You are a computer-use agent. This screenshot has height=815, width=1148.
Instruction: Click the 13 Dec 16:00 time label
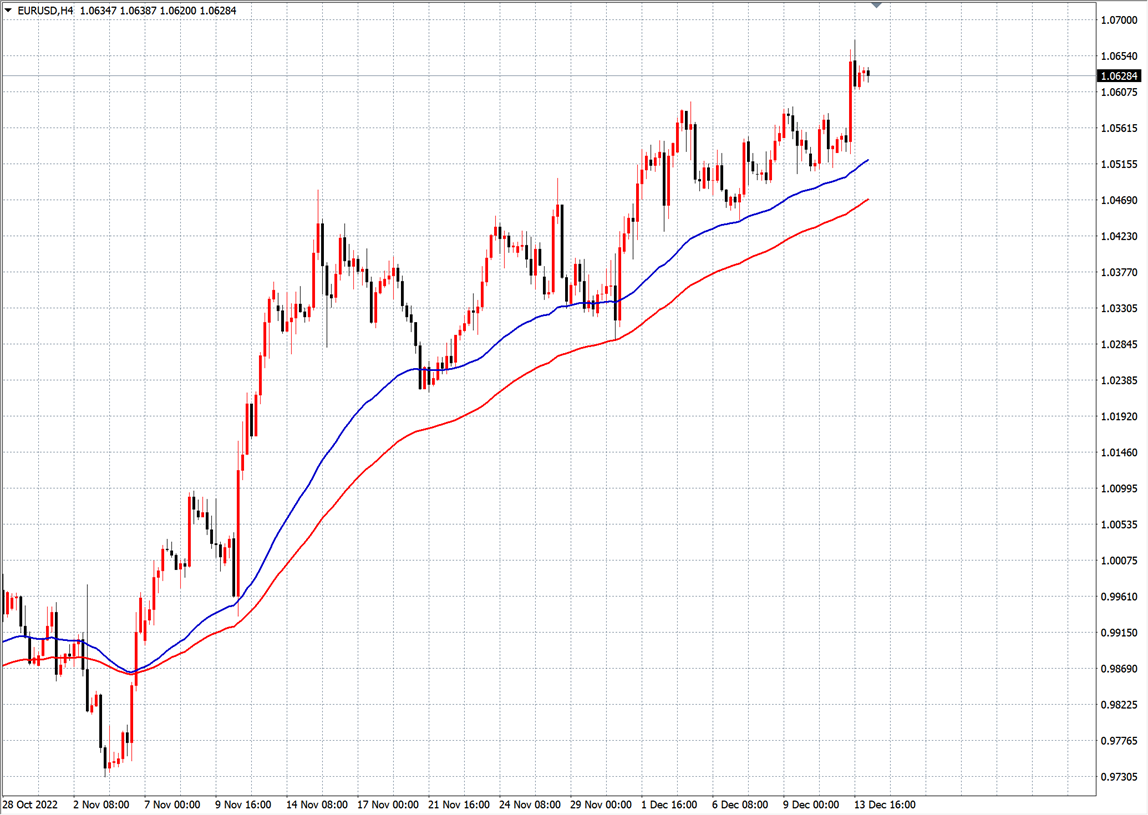(x=883, y=804)
